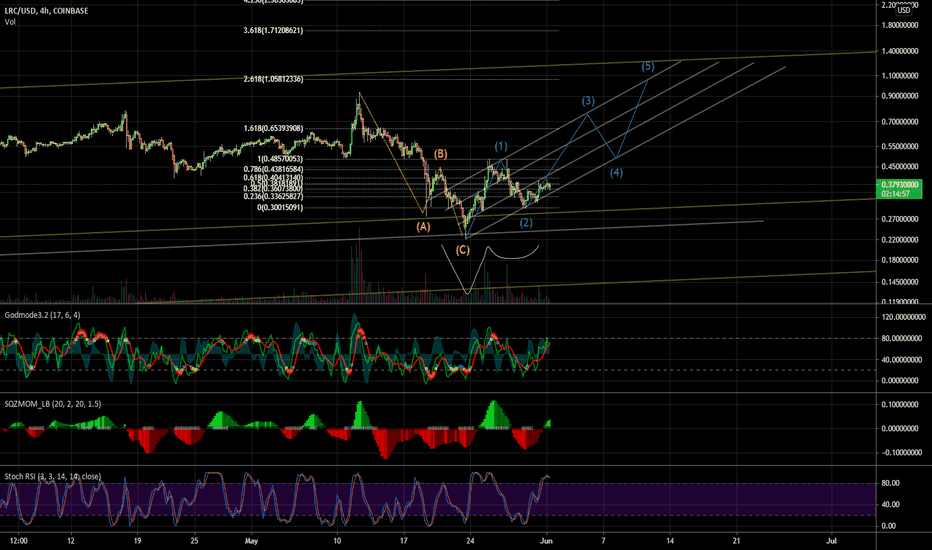Open the USD currency selector on the price axis
Viewport: 932px width, 550px height.
(x=903, y=10)
